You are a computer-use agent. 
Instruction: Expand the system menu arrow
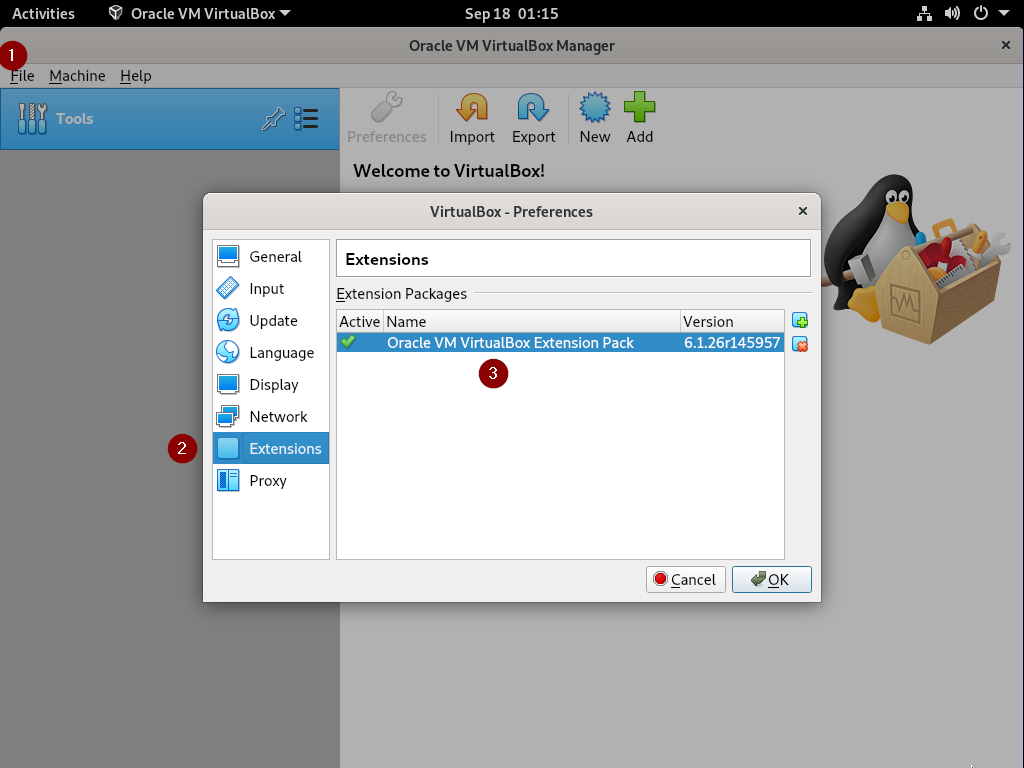click(1004, 14)
